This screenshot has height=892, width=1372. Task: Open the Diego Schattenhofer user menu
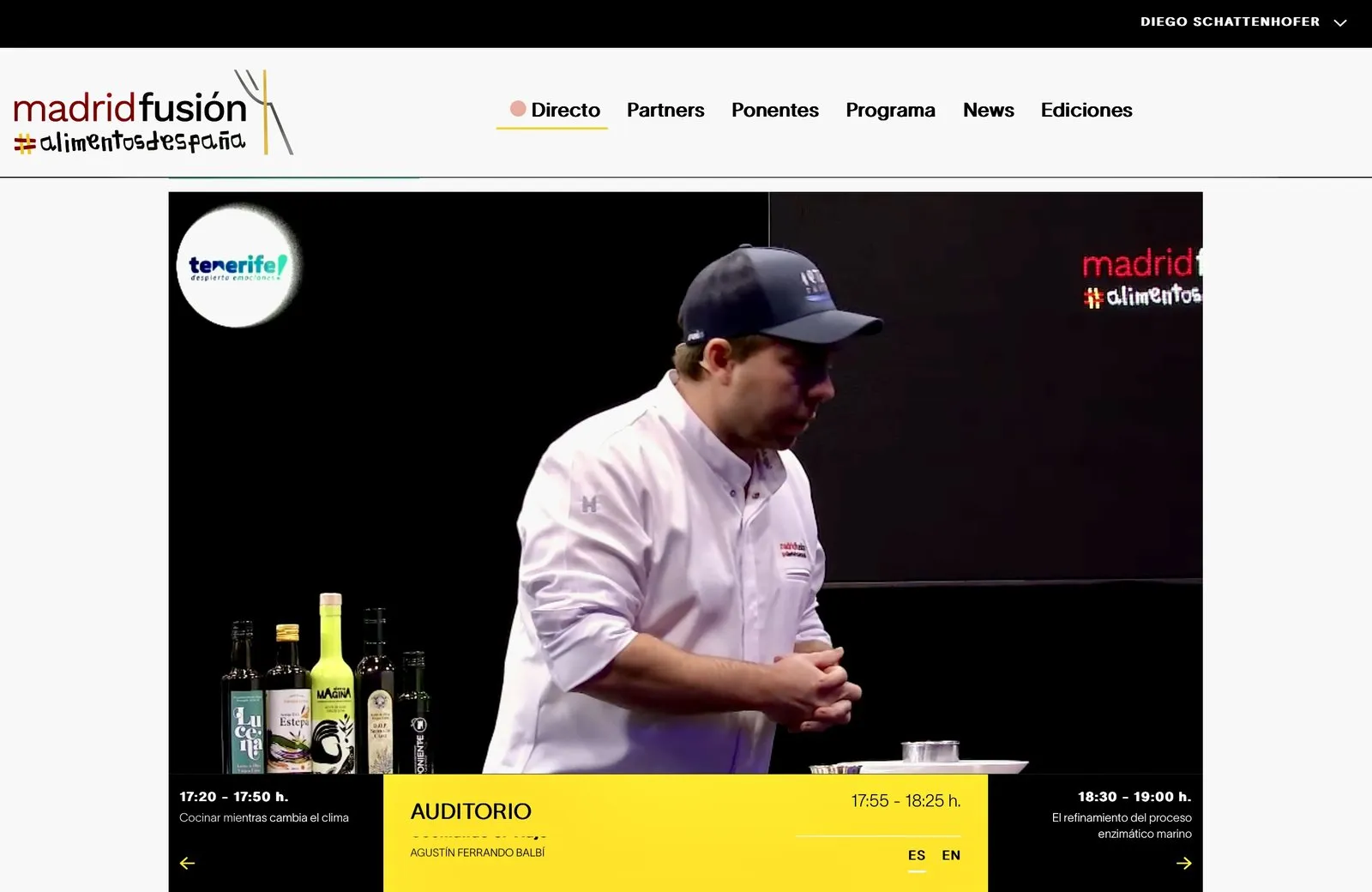coord(1230,22)
